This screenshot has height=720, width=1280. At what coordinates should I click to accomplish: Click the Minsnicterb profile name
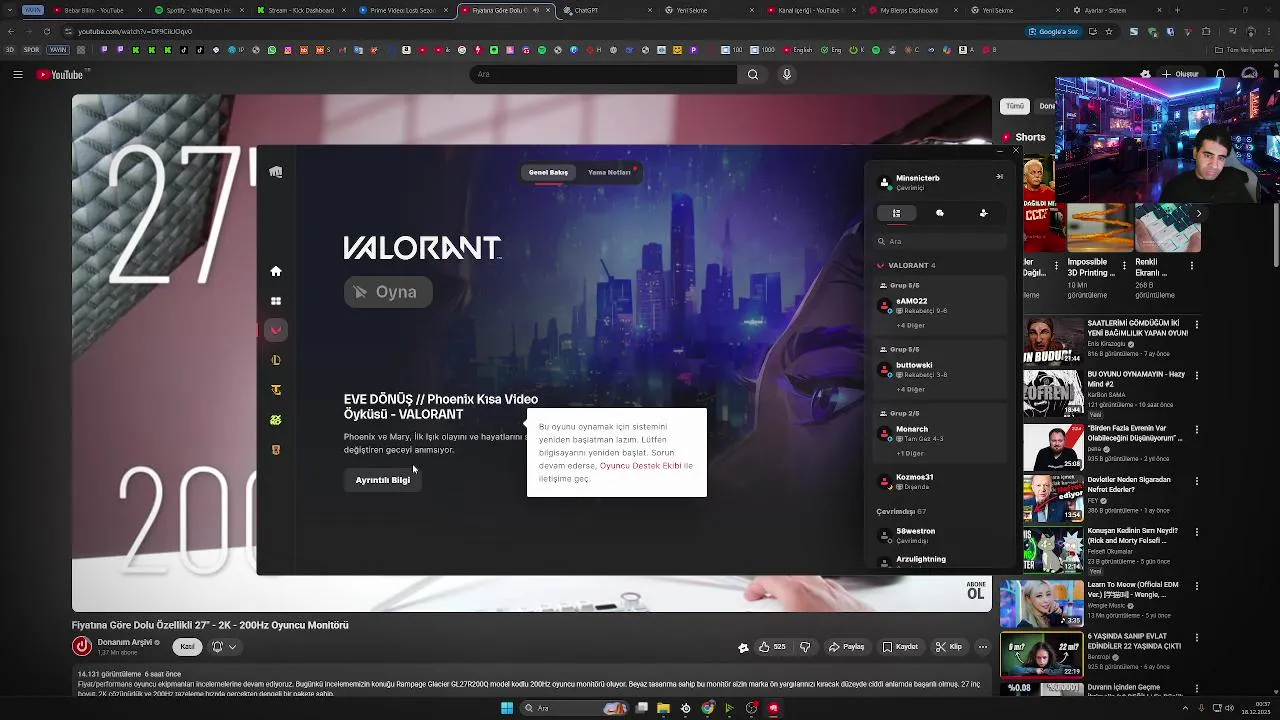918,178
